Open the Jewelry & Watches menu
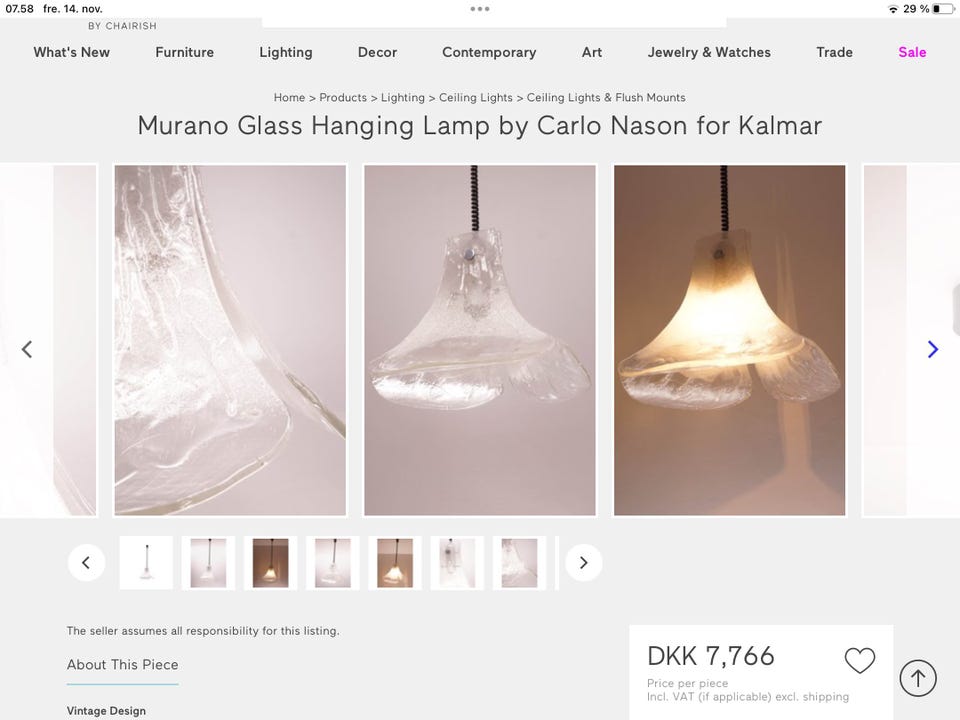The height and width of the screenshot is (720, 960). tap(709, 52)
